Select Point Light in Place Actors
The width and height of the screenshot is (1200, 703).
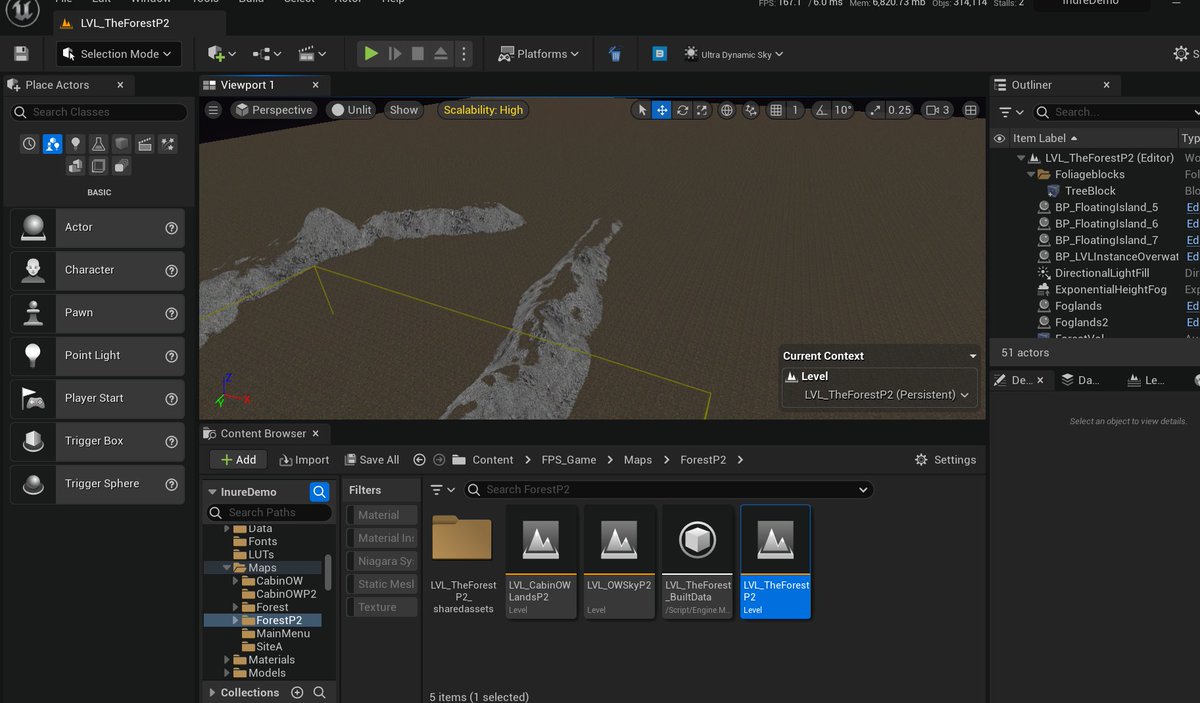point(97,355)
